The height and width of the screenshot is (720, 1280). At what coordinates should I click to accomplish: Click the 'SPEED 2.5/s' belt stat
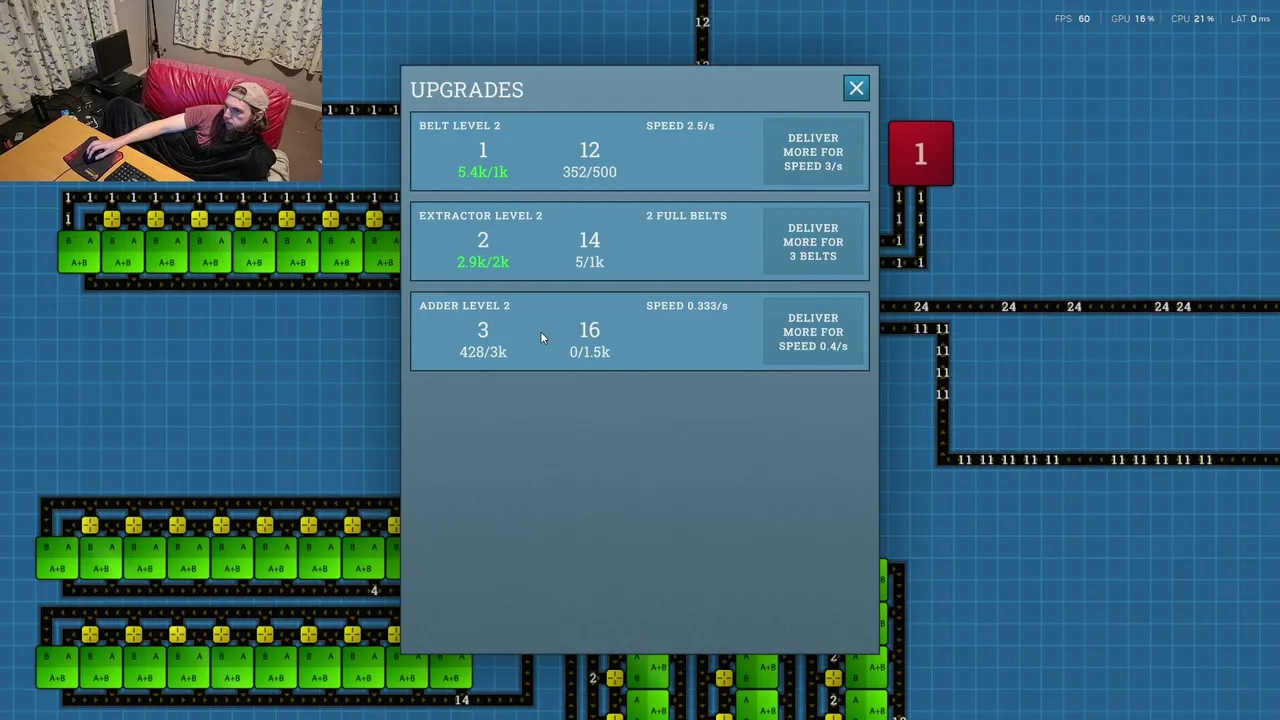coord(680,126)
